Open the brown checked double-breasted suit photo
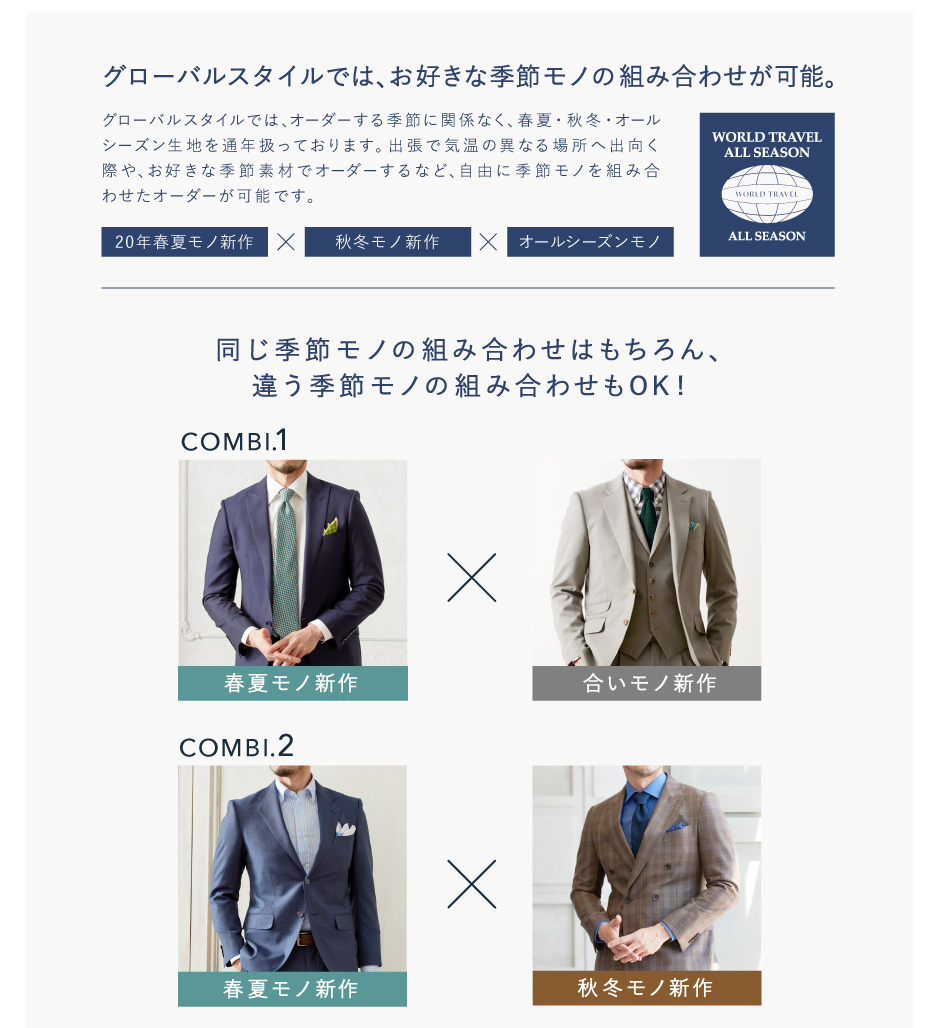940x1028 pixels. tap(646, 869)
